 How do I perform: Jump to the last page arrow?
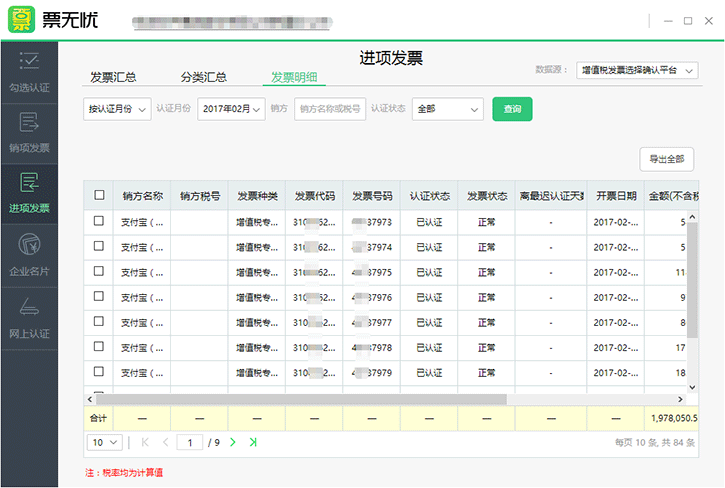tap(253, 443)
